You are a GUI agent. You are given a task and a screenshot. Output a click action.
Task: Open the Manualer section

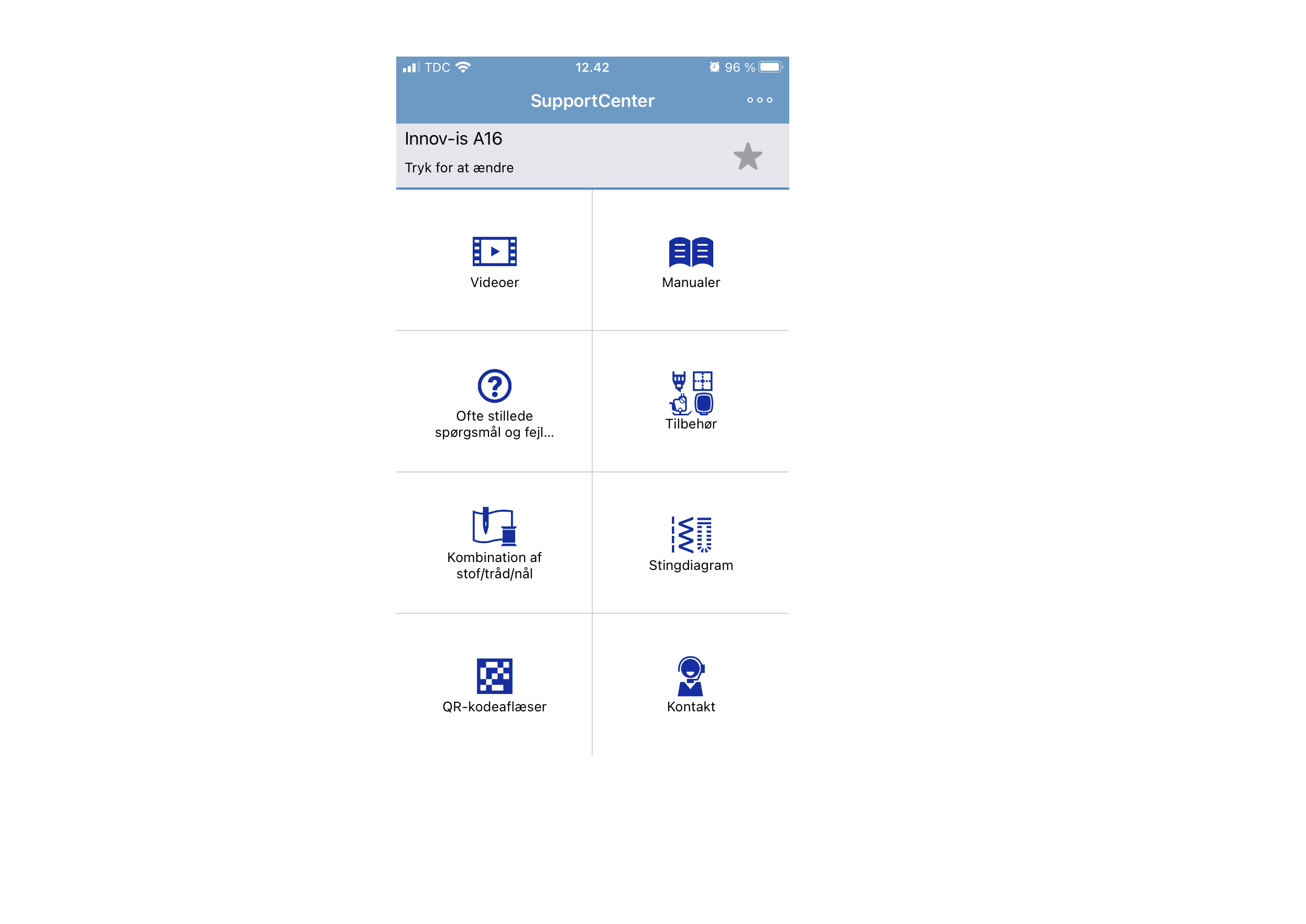[691, 262]
